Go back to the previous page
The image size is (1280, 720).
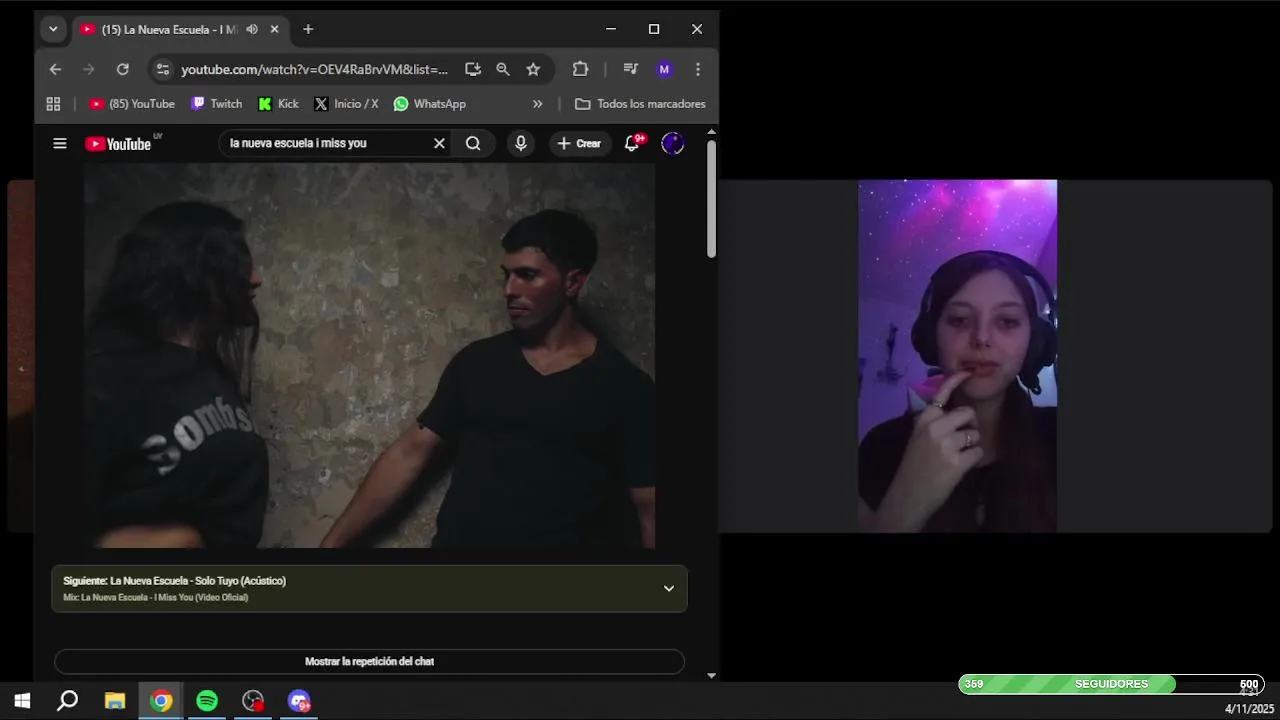[x=55, y=69]
